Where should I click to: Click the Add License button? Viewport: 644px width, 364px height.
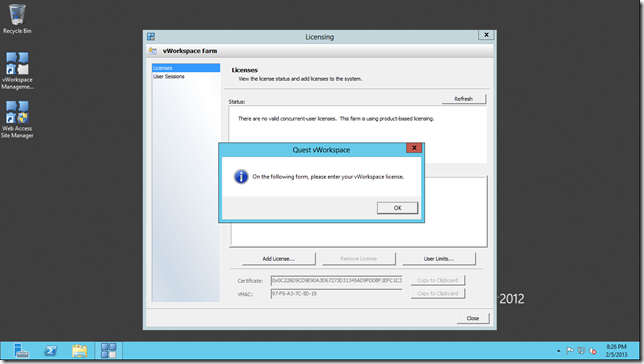pyautogui.click(x=278, y=259)
